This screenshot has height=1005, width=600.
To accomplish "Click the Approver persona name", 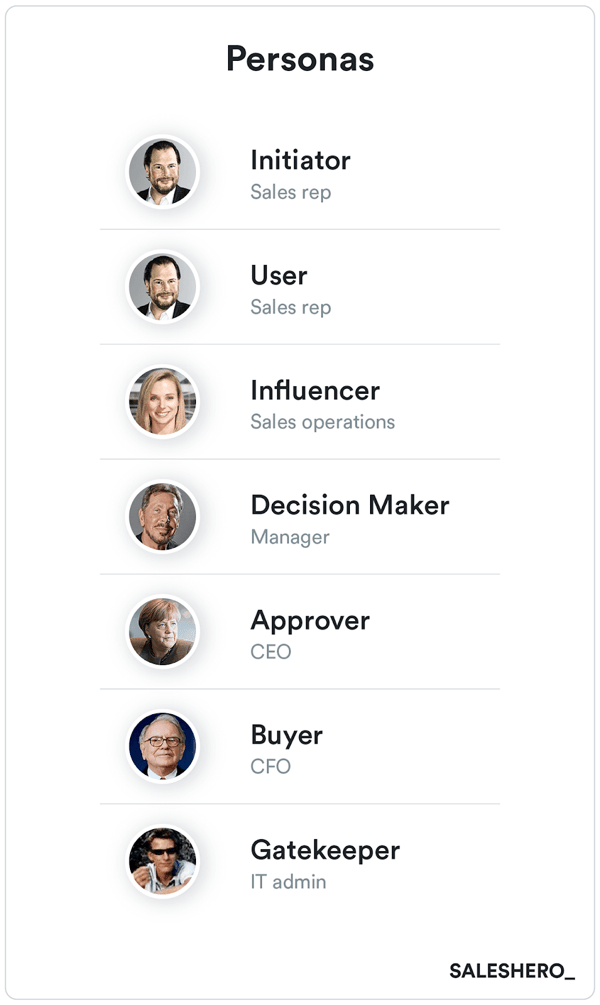I will 310,620.
